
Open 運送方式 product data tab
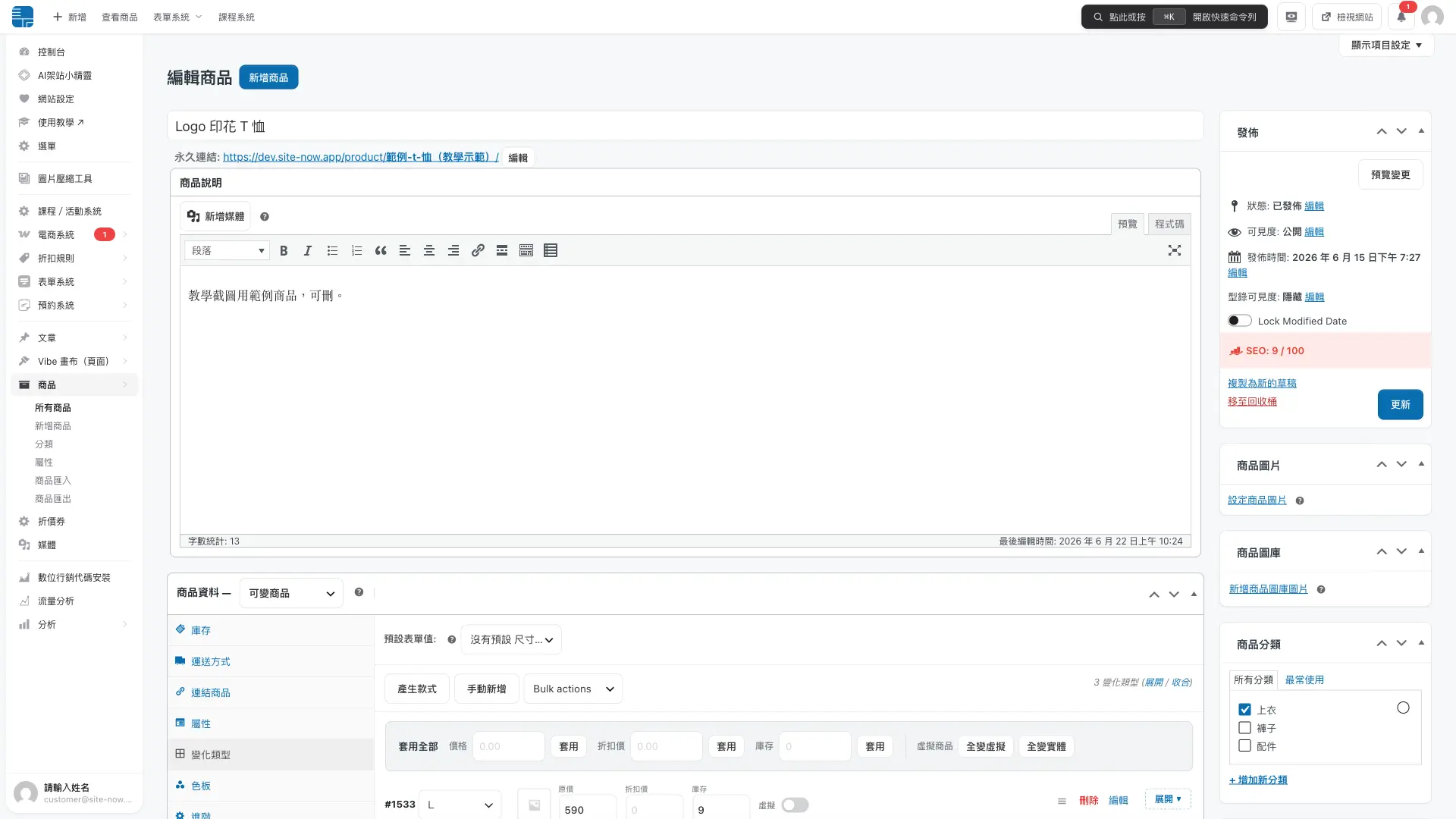tap(271, 661)
